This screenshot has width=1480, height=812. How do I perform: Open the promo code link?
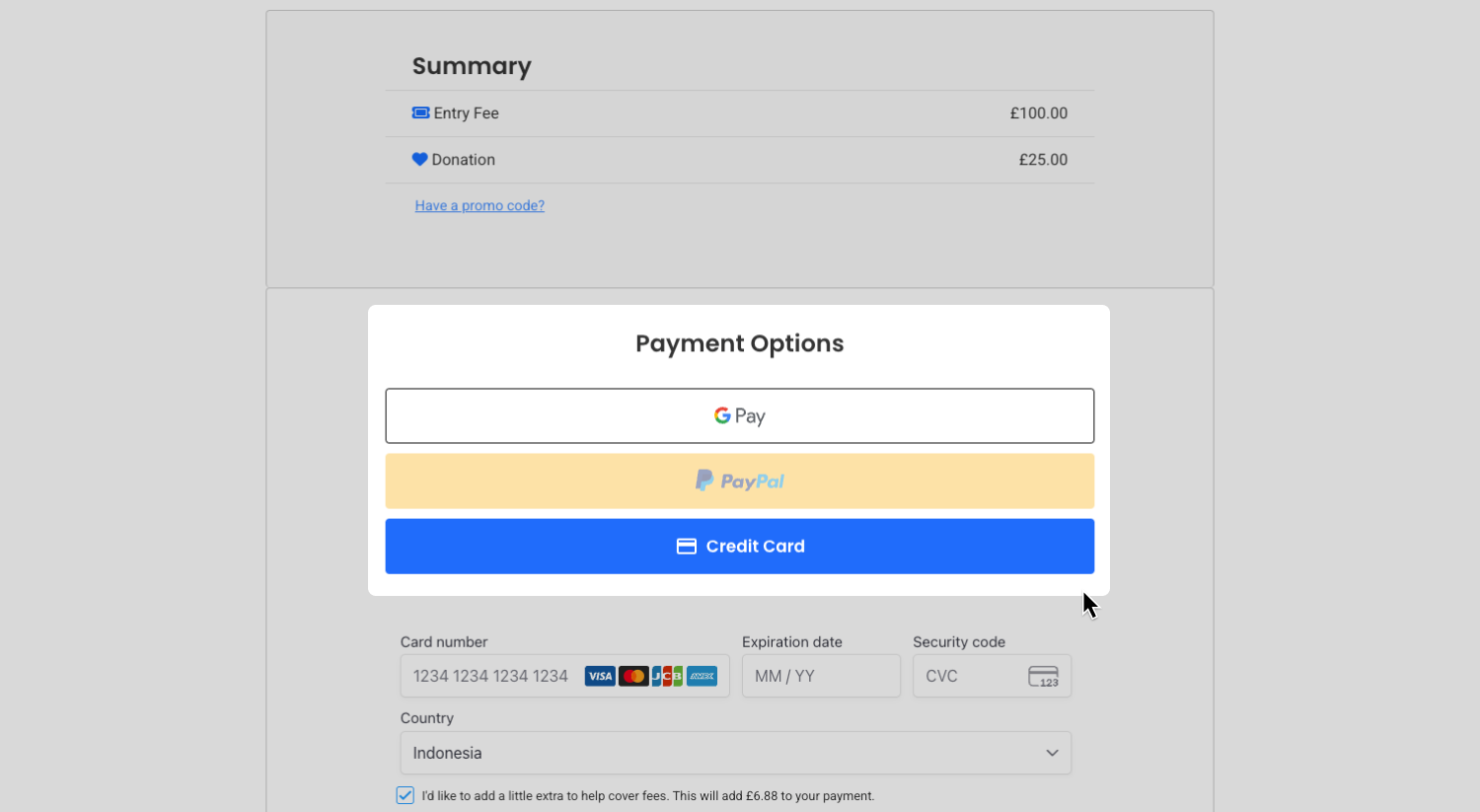pyautogui.click(x=480, y=205)
